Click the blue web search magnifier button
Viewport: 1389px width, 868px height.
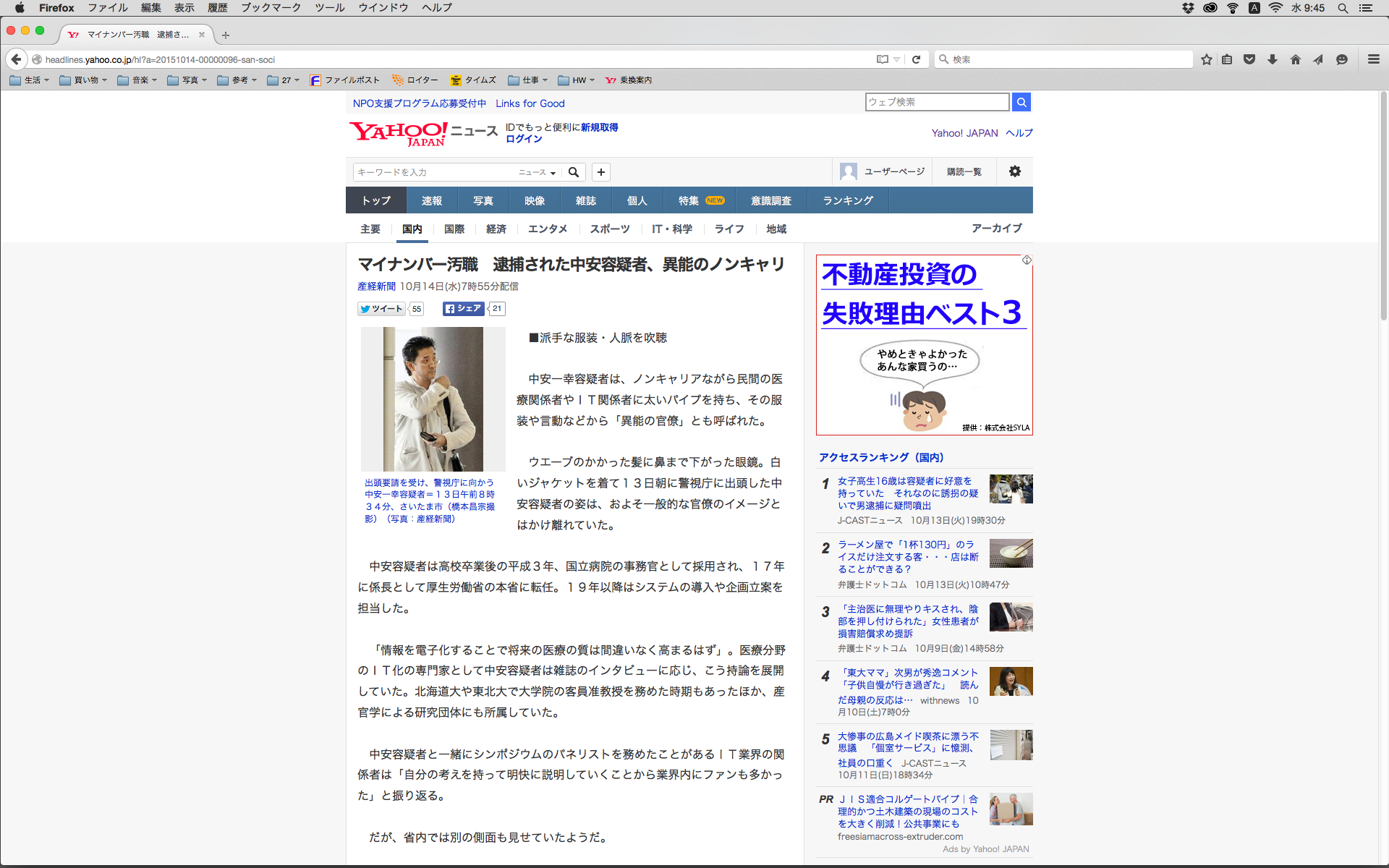click(1021, 102)
